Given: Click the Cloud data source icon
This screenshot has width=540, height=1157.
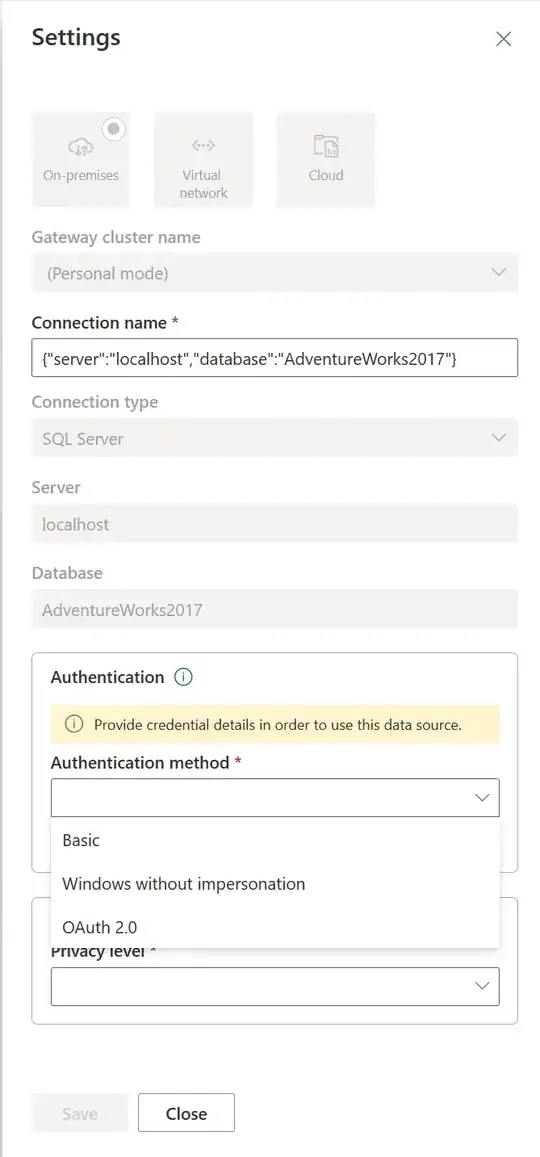Looking at the screenshot, I should [x=325, y=145].
